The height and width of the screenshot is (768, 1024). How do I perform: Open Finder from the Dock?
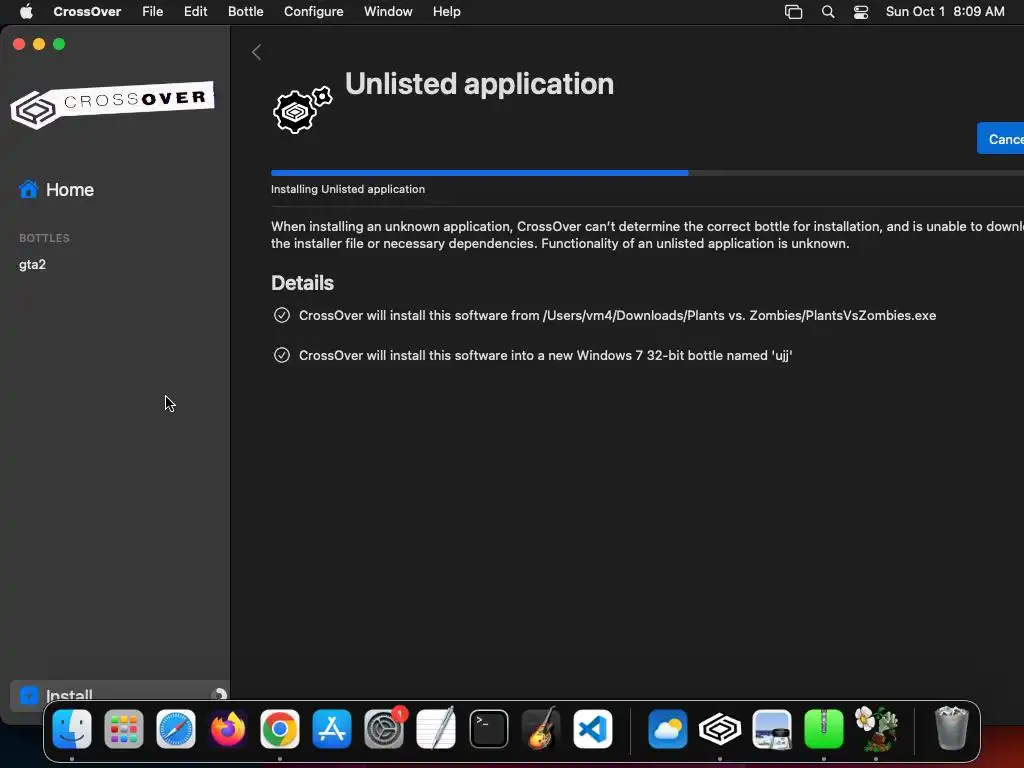(72, 728)
